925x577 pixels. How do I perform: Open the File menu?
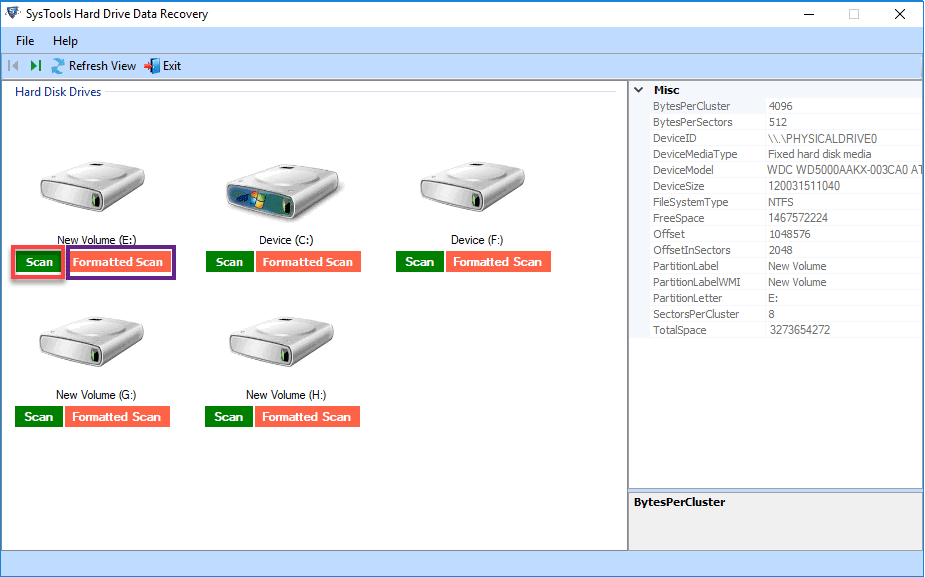(x=24, y=41)
